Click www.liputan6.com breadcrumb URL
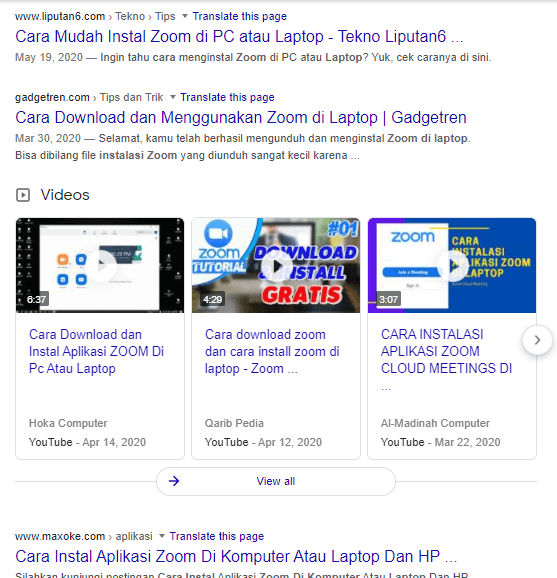The height and width of the screenshot is (578, 557). tap(60, 16)
